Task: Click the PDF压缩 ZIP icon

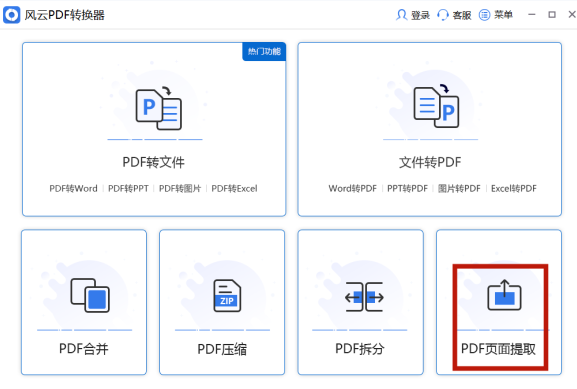Action: point(227,296)
